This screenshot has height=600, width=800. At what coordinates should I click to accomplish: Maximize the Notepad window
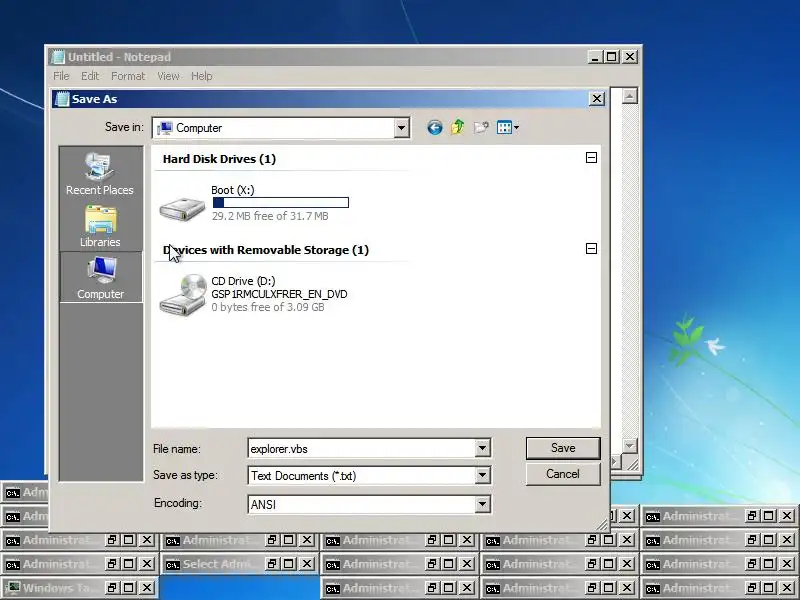point(612,57)
